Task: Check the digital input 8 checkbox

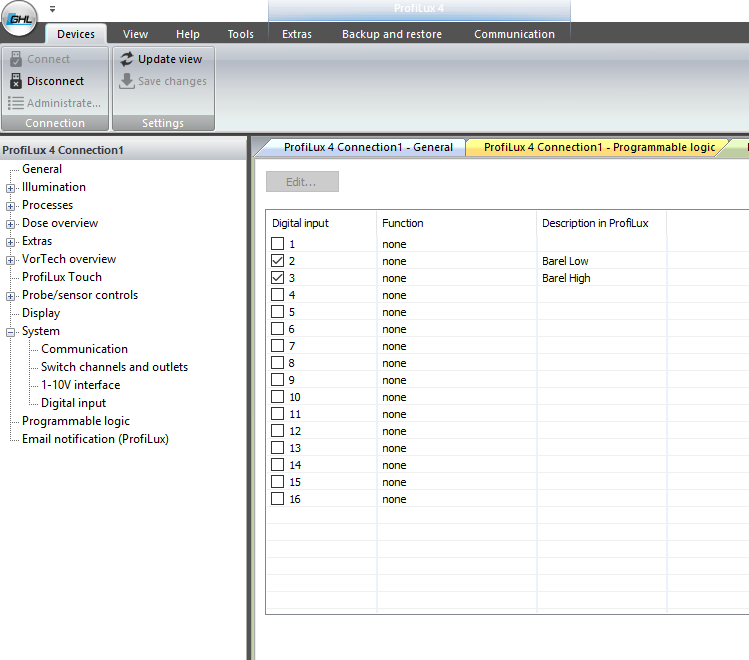Action: click(x=278, y=362)
